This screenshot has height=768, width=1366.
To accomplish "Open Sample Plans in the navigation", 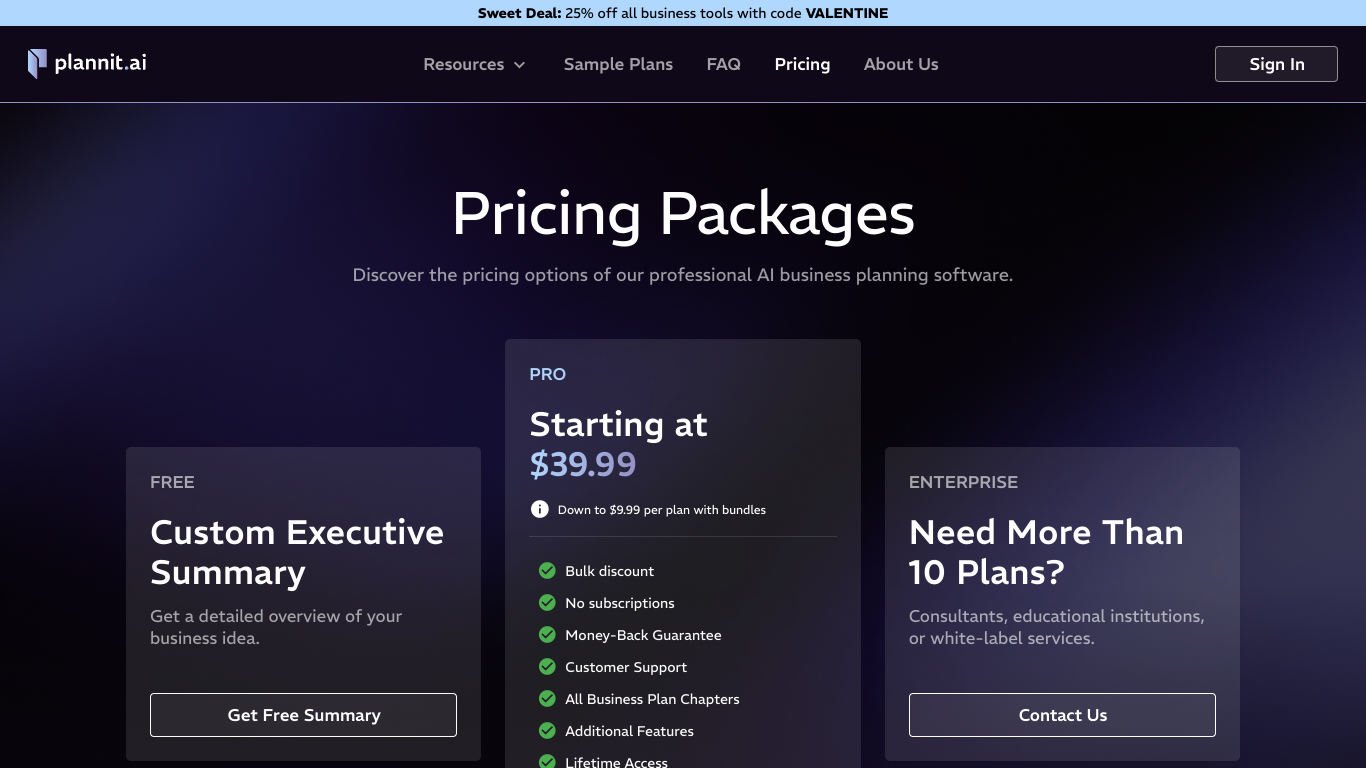I will pos(618,64).
